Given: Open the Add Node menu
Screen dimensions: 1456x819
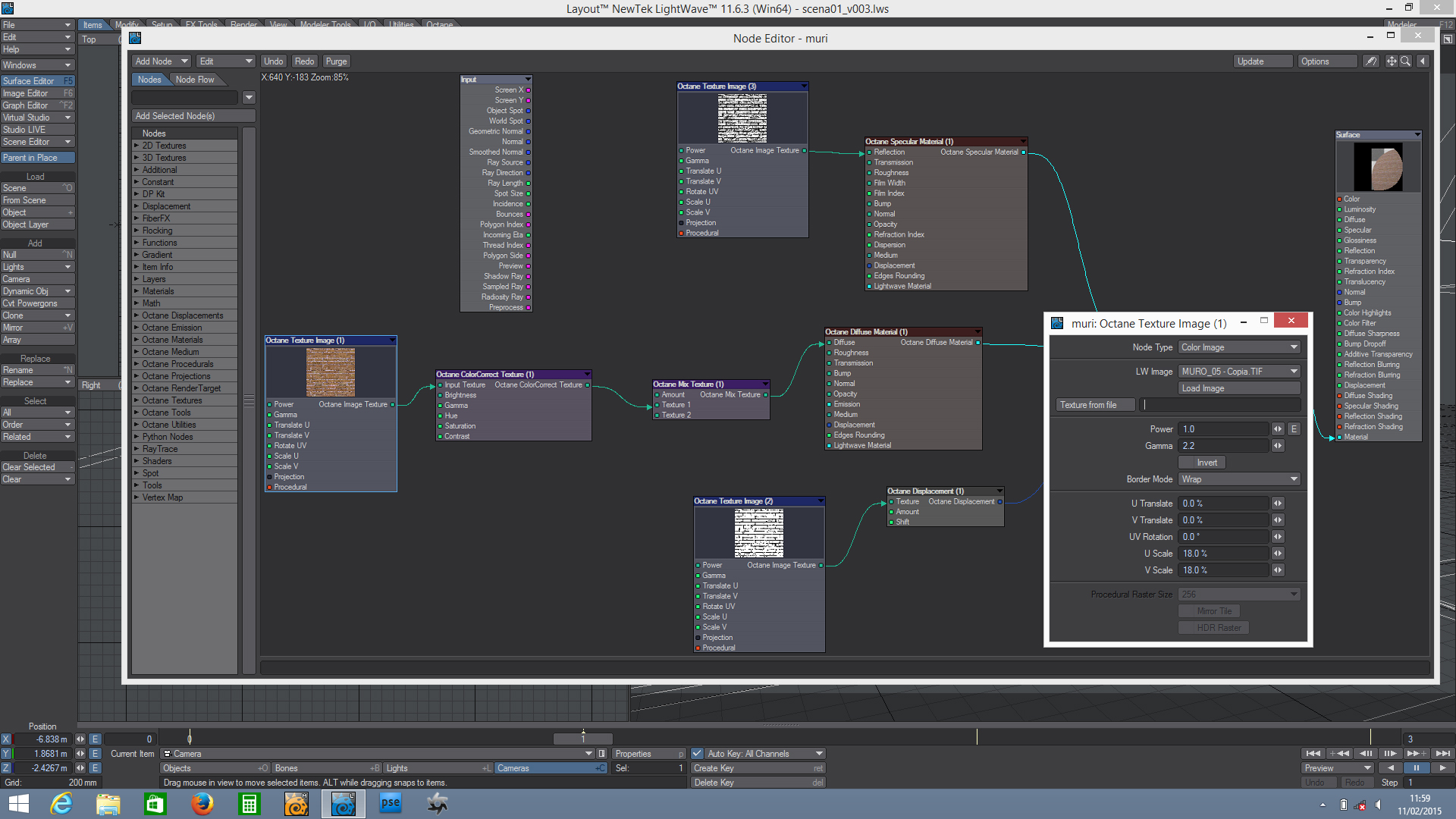Looking at the screenshot, I should pos(161,61).
